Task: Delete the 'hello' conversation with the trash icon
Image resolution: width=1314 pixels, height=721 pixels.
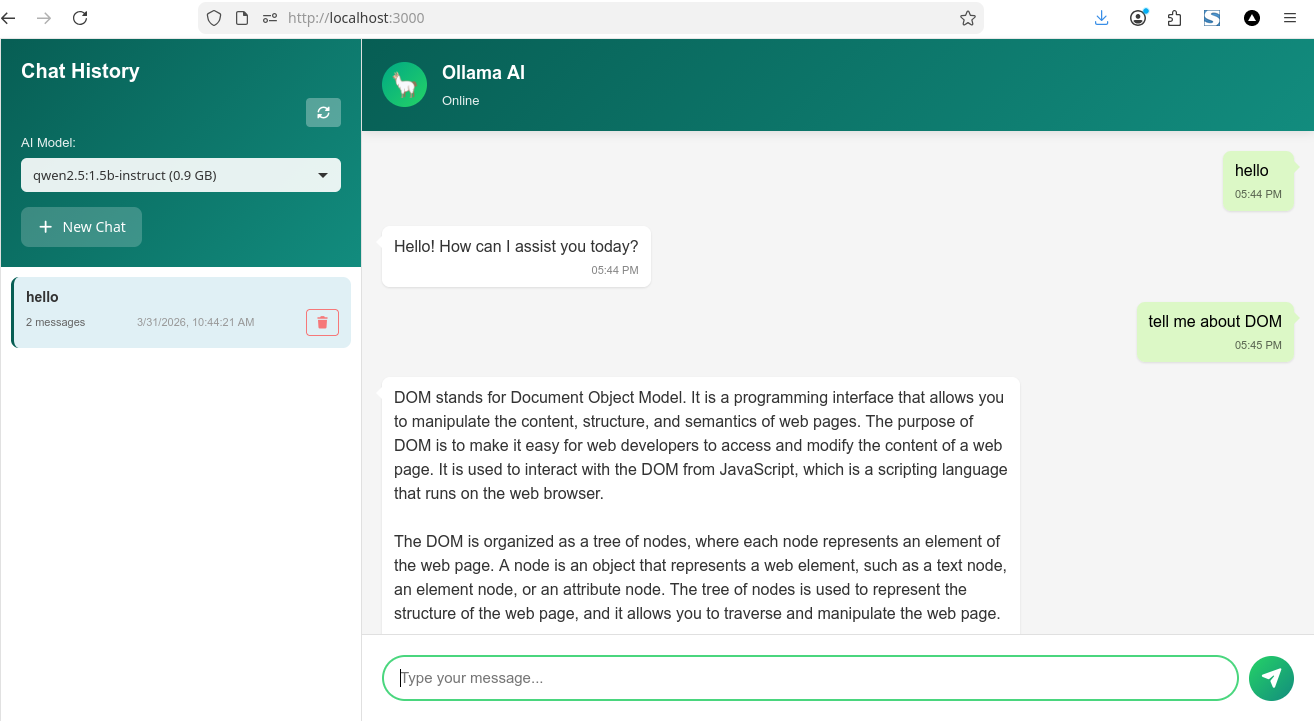Action: (x=322, y=321)
